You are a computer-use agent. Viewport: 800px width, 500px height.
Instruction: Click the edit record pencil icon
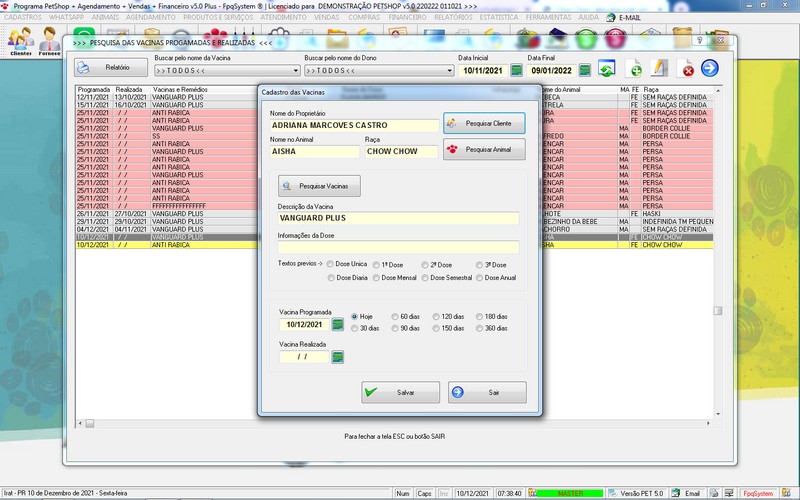tap(659, 68)
